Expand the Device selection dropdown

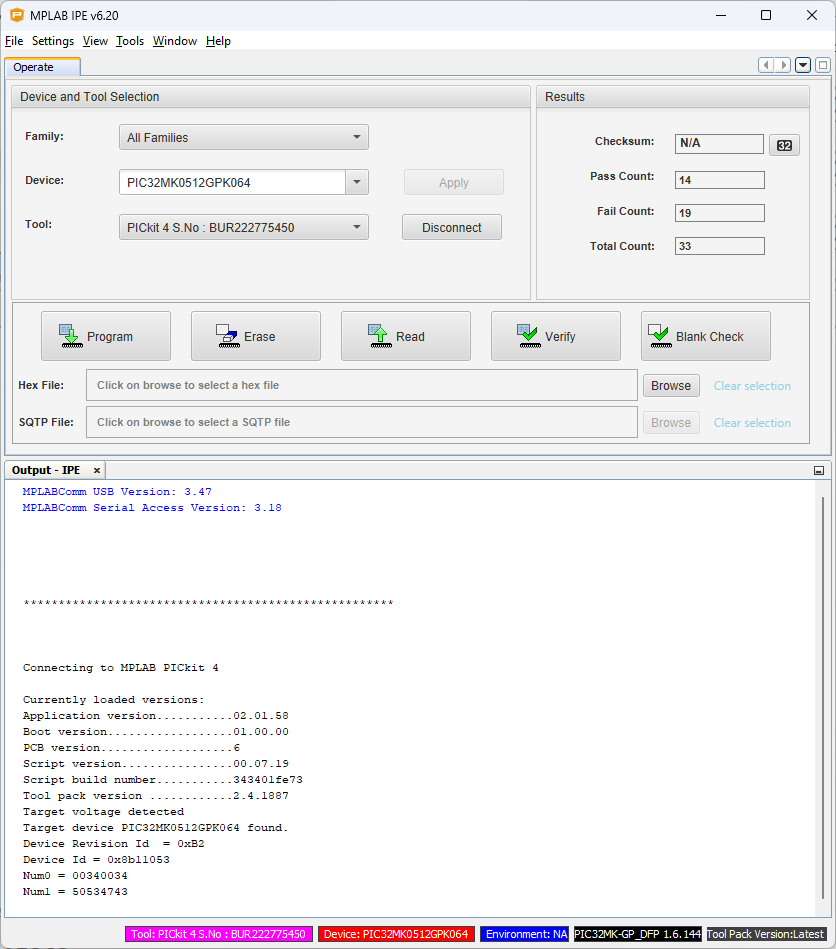pyautogui.click(x=356, y=180)
